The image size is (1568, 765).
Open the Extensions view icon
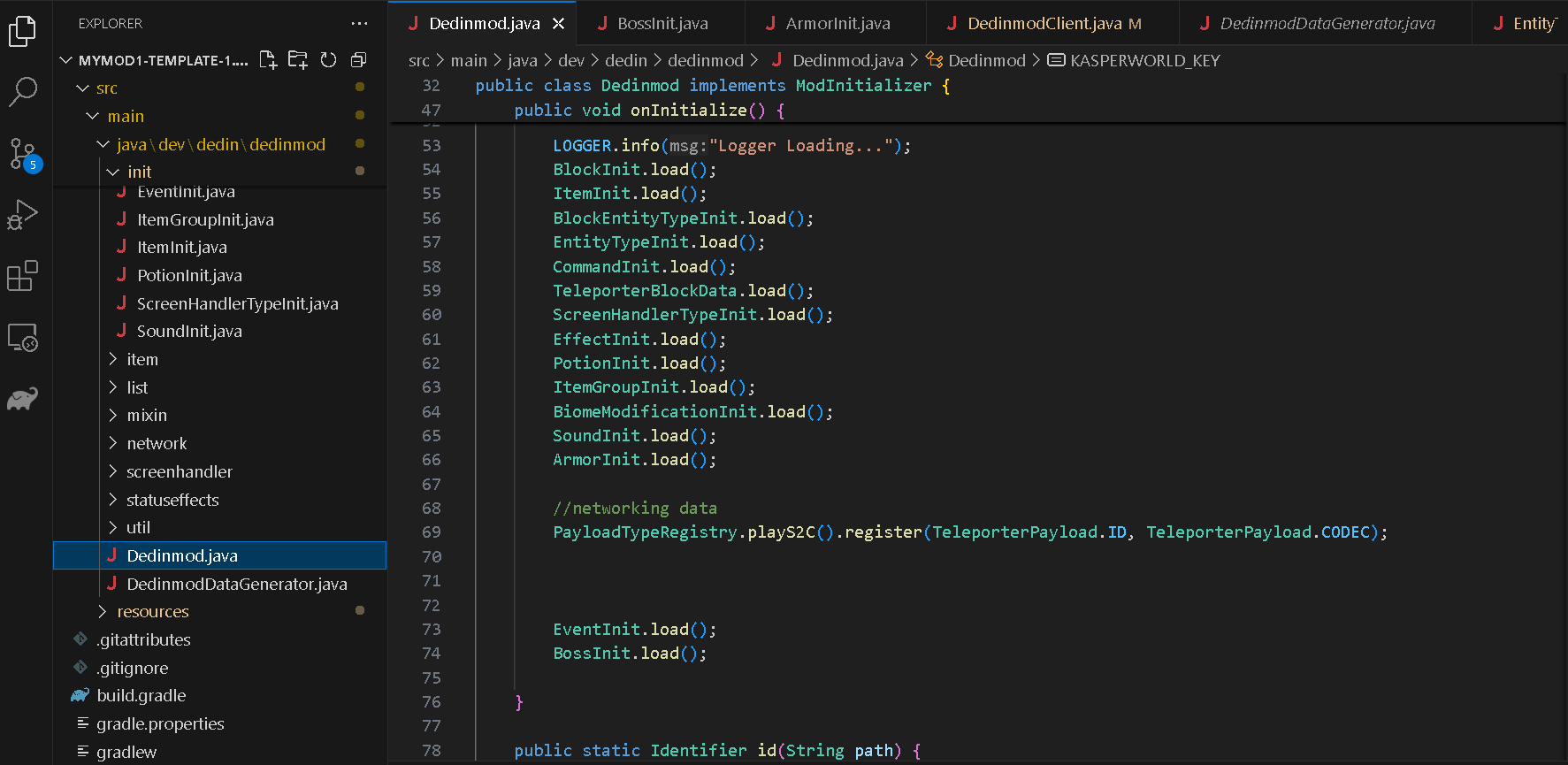tap(22, 276)
